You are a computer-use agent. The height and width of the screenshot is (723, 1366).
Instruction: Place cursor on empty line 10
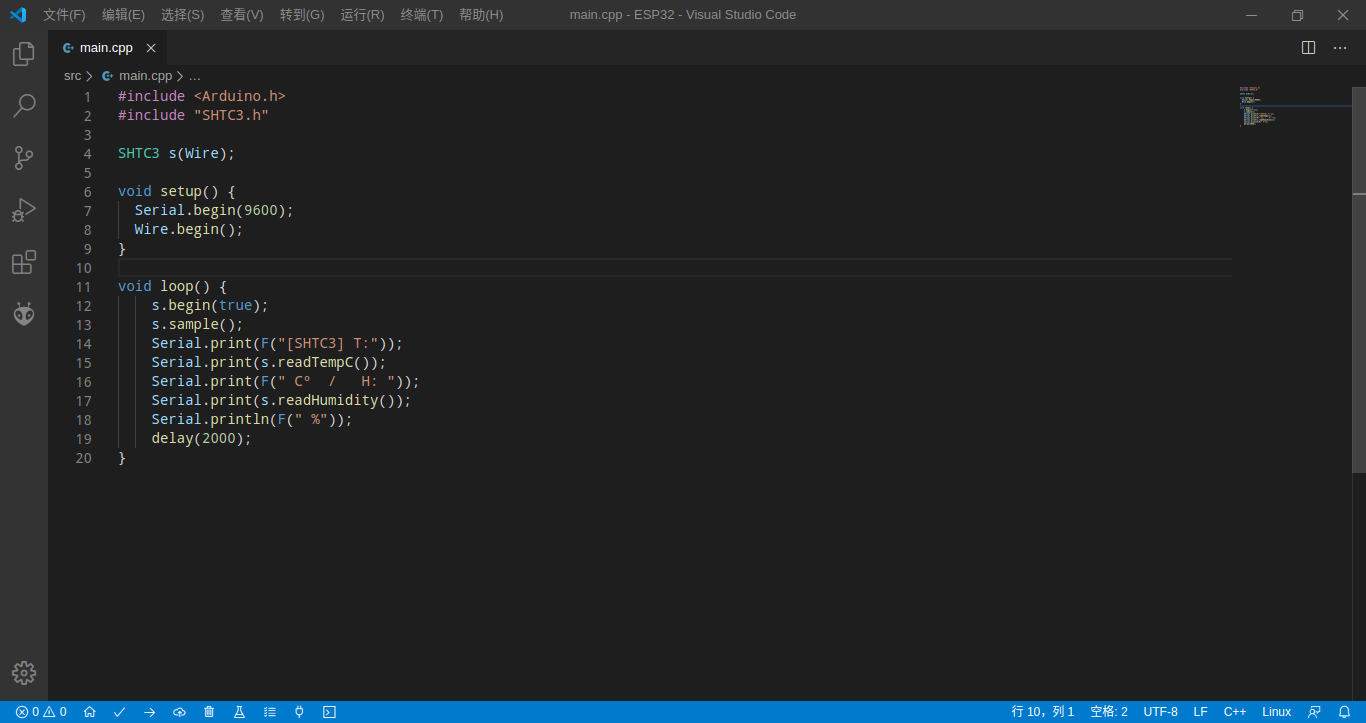click(674, 268)
